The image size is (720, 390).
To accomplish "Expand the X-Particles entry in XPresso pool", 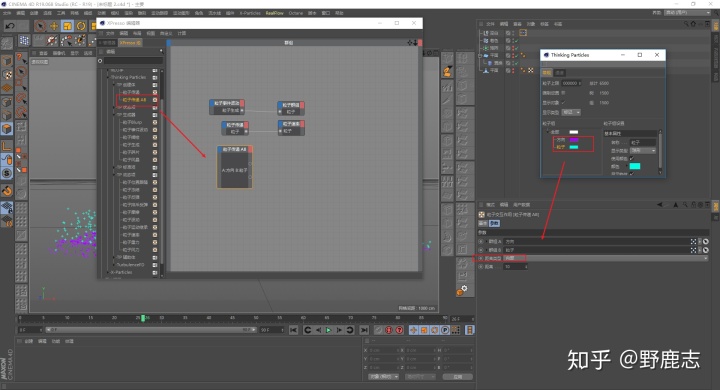I will tap(108, 272).
